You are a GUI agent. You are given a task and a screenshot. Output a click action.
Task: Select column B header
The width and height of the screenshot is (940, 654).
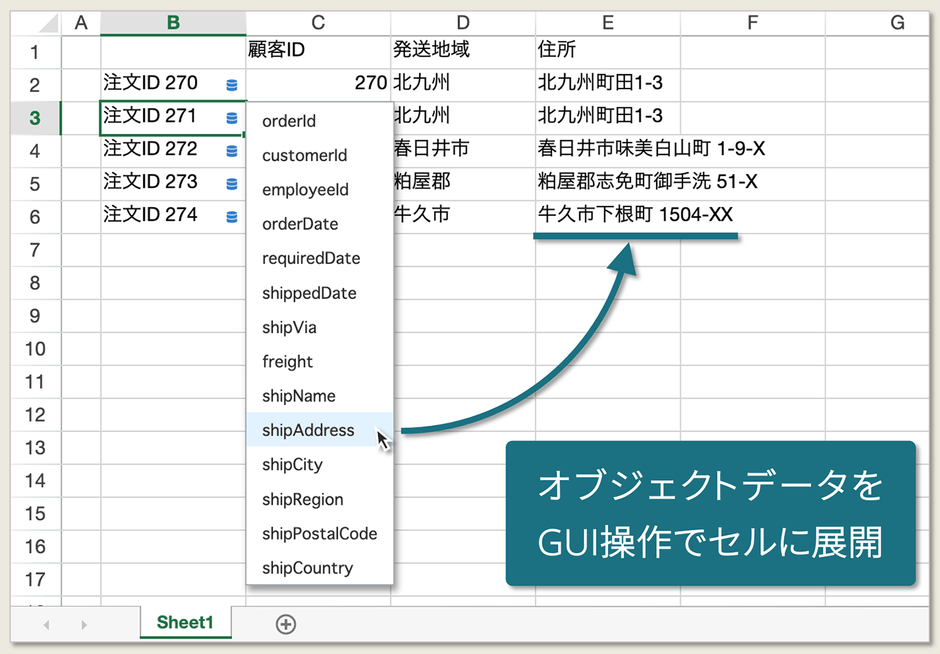(173, 23)
